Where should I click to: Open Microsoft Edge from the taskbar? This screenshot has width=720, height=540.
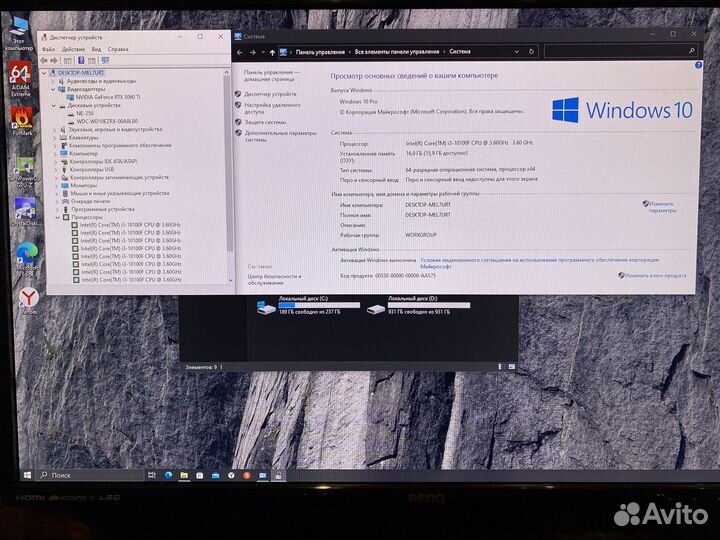click(x=168, y=475)
